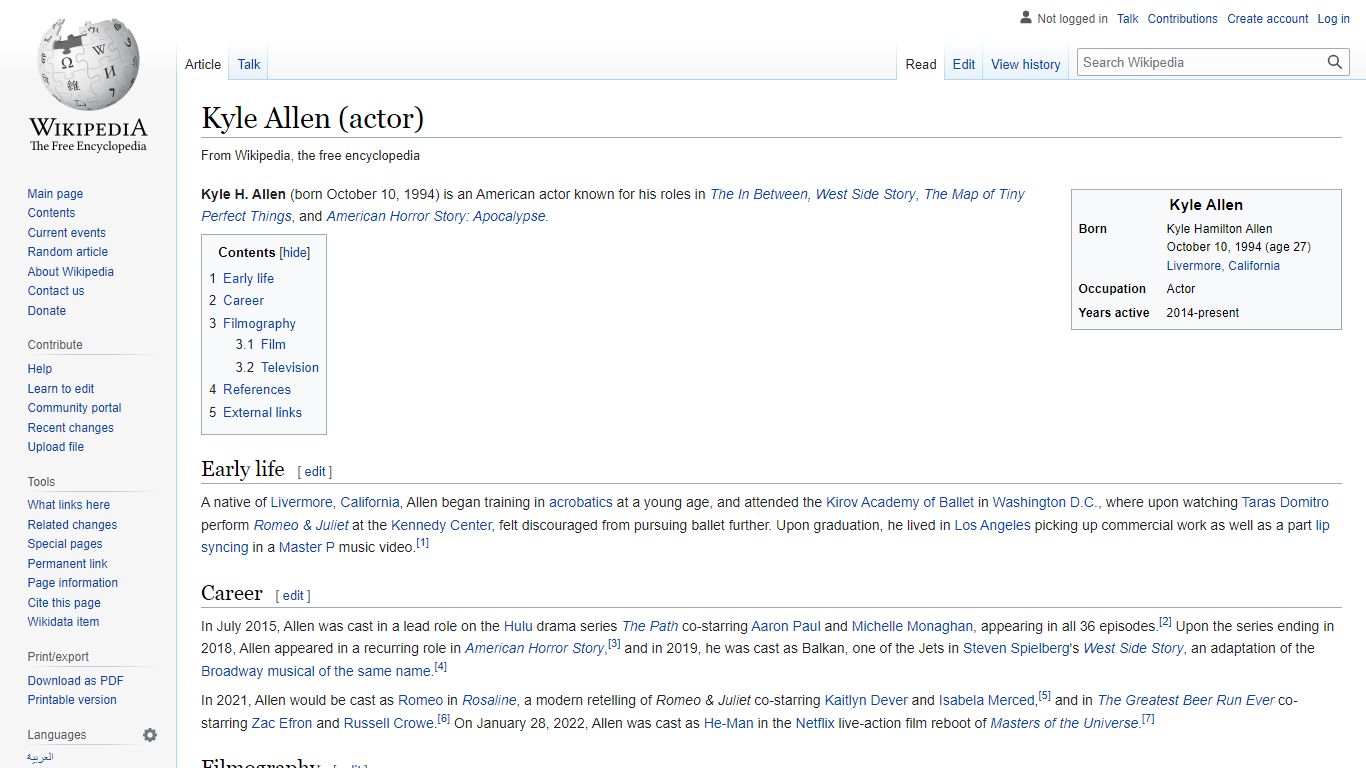Open the Kaitlyn Dever link

coord(866,701)
